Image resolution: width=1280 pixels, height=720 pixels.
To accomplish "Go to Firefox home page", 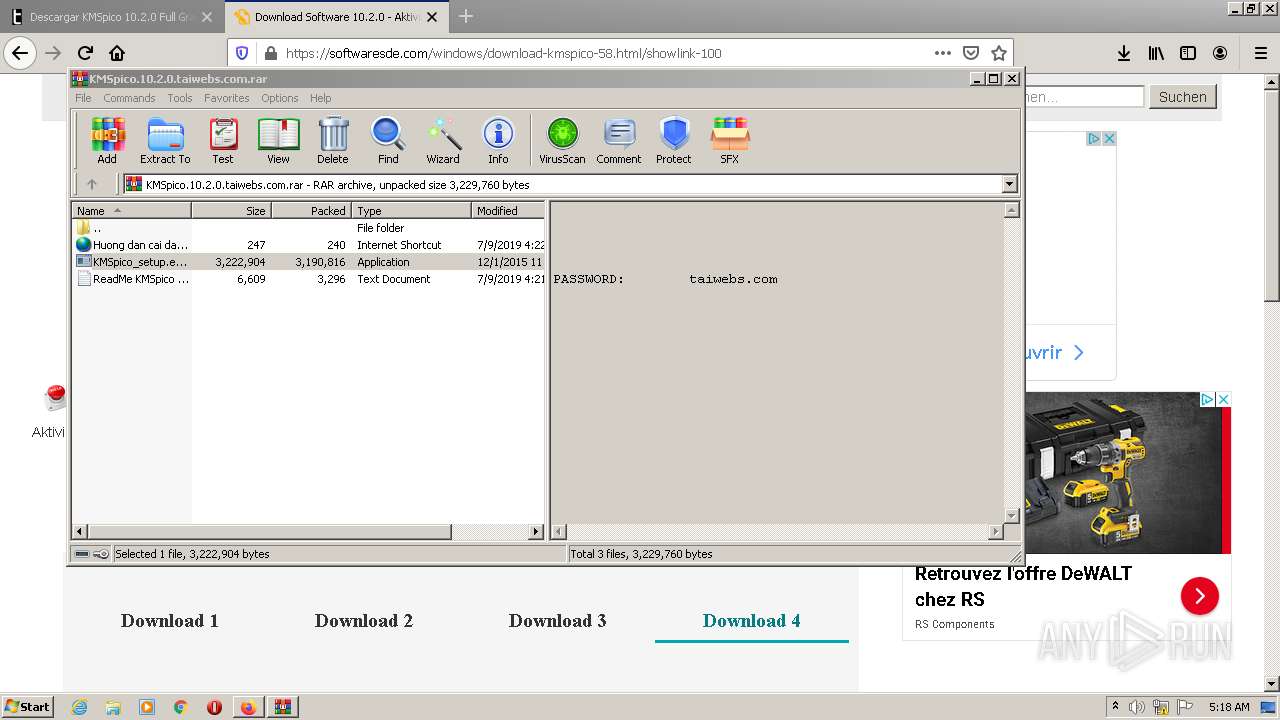I will tap(117, 53).
